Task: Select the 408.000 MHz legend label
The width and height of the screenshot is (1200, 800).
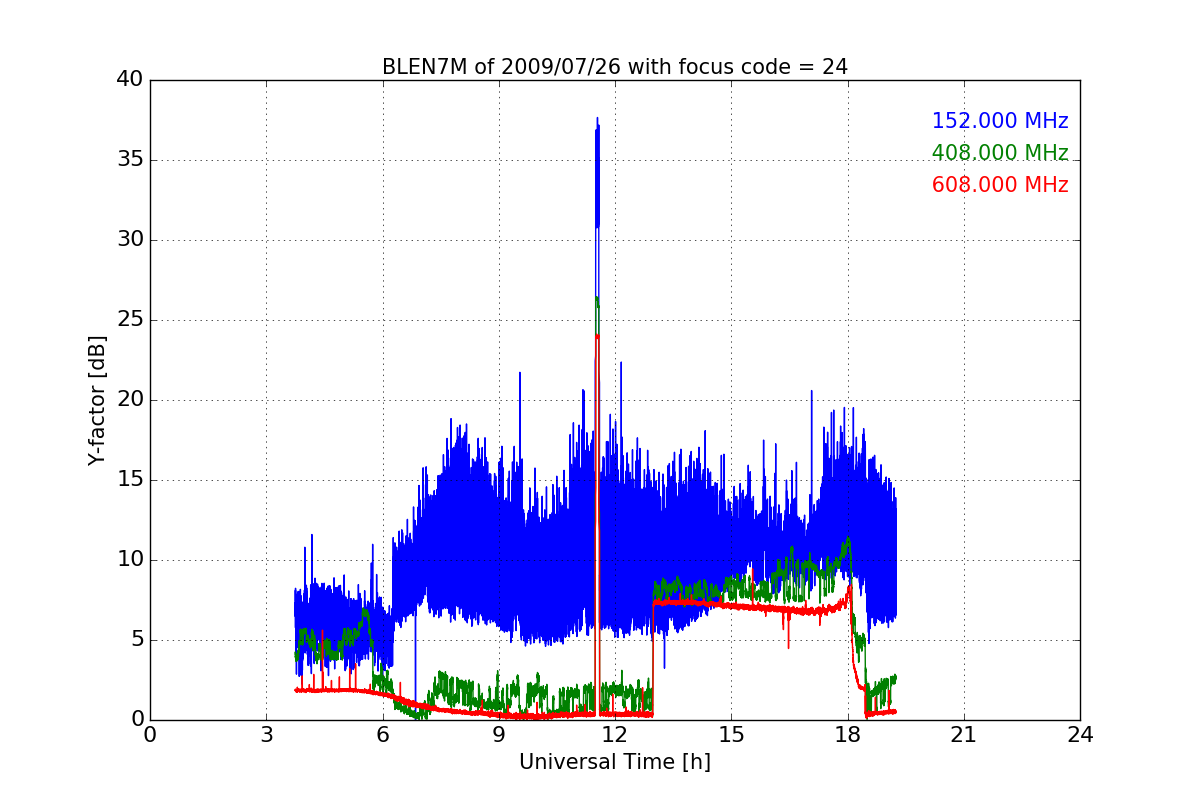Action: pyautogui.click(x=1000, y=153)
